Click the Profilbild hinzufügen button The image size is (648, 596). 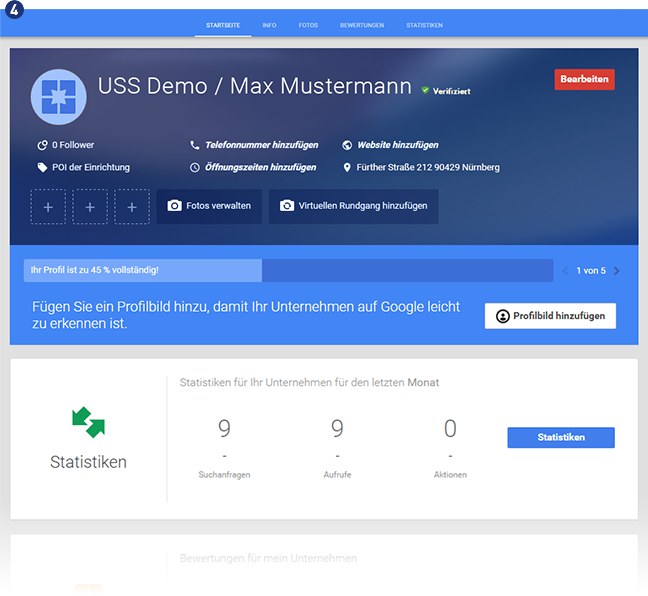550,316
